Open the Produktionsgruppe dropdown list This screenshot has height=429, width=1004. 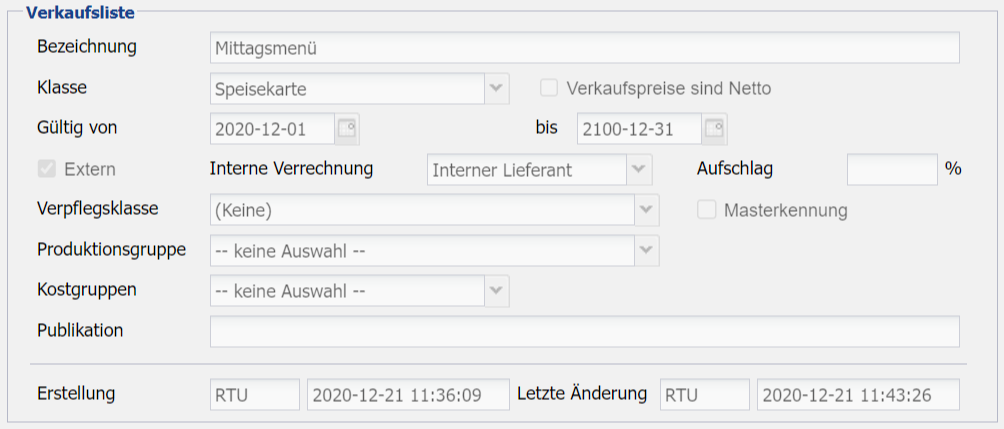pyautogui.click(x=647, y=250)
